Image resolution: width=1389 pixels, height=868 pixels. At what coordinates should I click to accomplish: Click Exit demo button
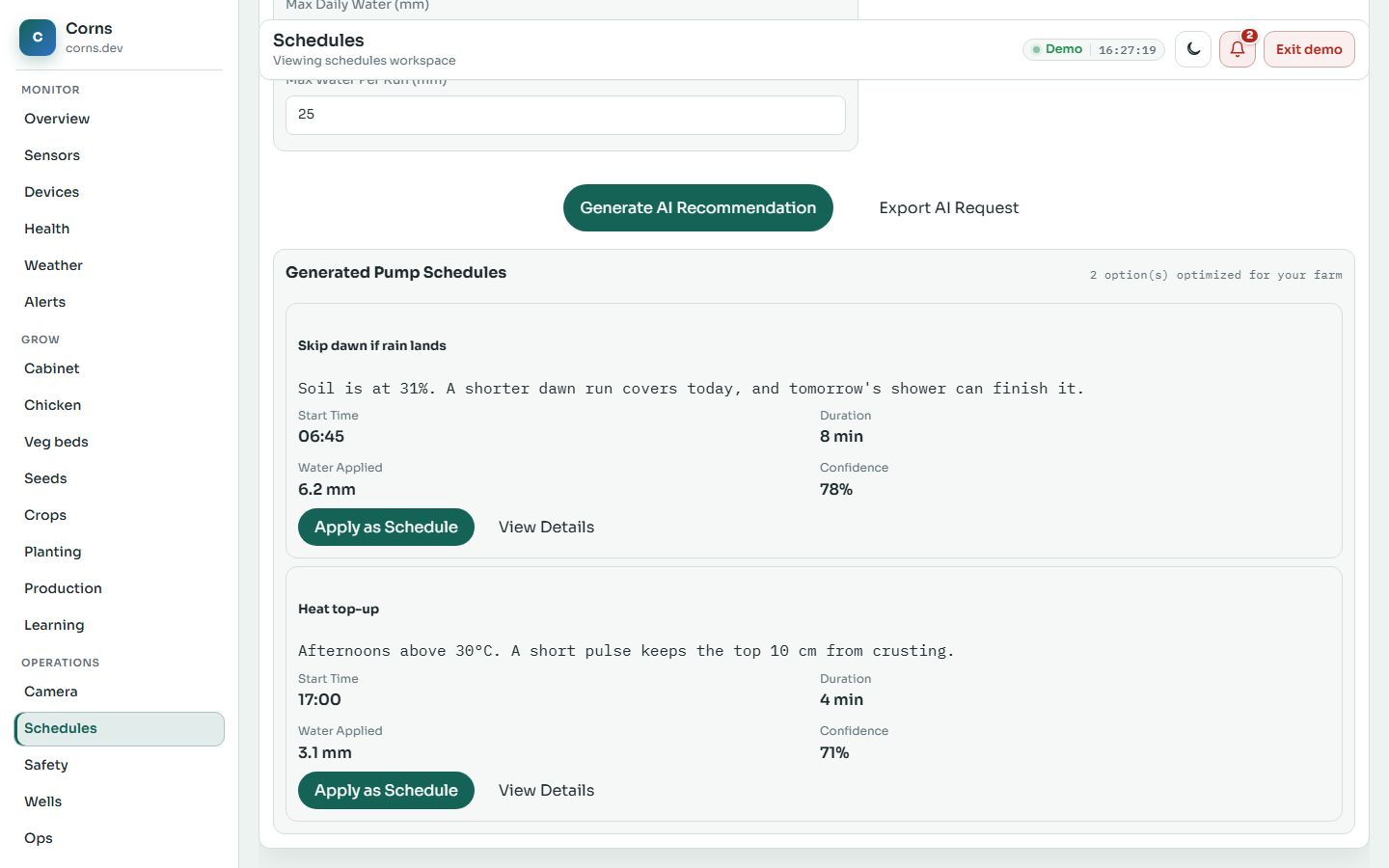(x=1309, y=49)
